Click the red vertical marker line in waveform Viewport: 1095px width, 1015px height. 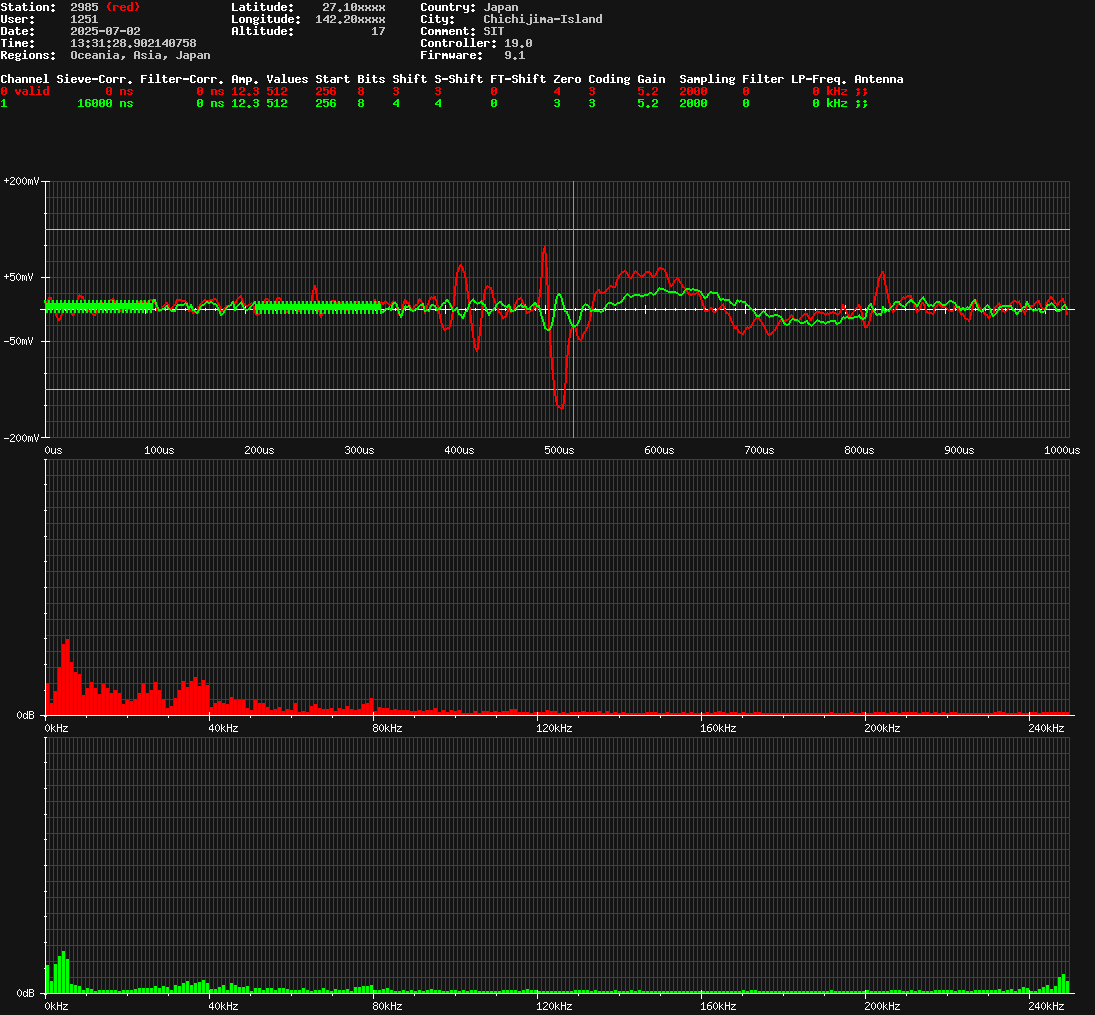pyautogui.click(x=558, y=309)
